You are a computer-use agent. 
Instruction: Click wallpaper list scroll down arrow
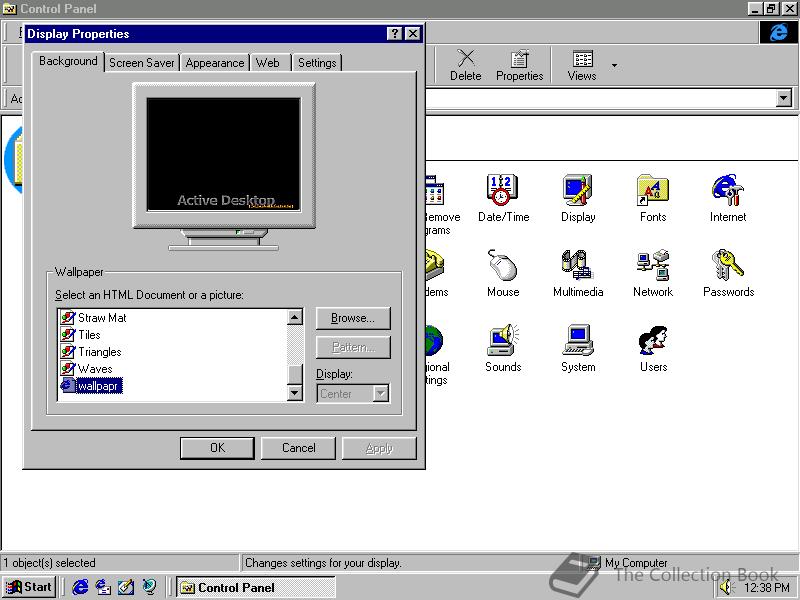tap(295, 392)
